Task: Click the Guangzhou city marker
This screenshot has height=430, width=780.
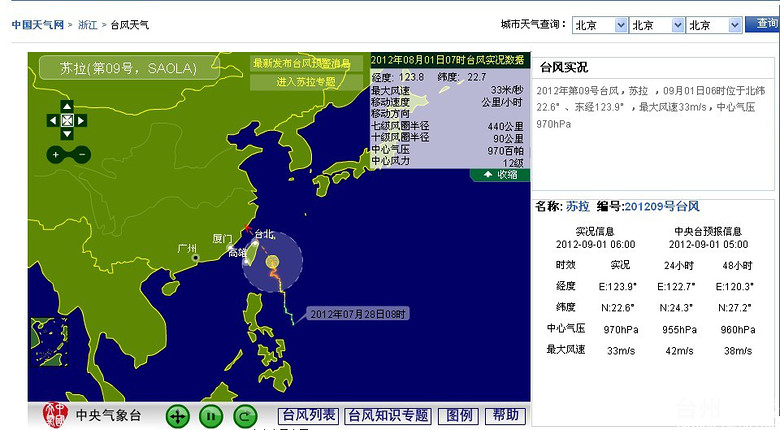Action: (196, 258)
